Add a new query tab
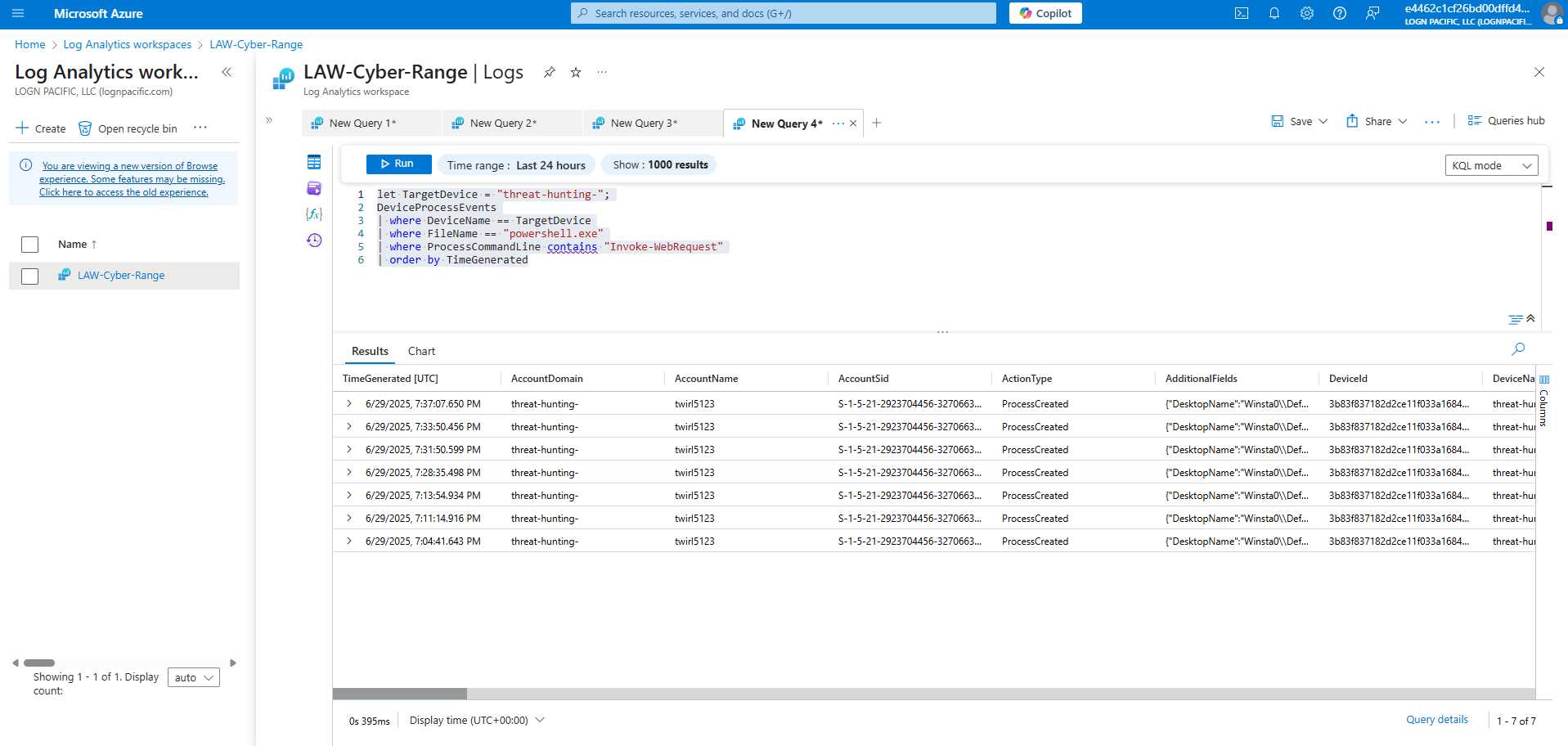The width and height of the screenshot is (1568, 746). [877, 123]
